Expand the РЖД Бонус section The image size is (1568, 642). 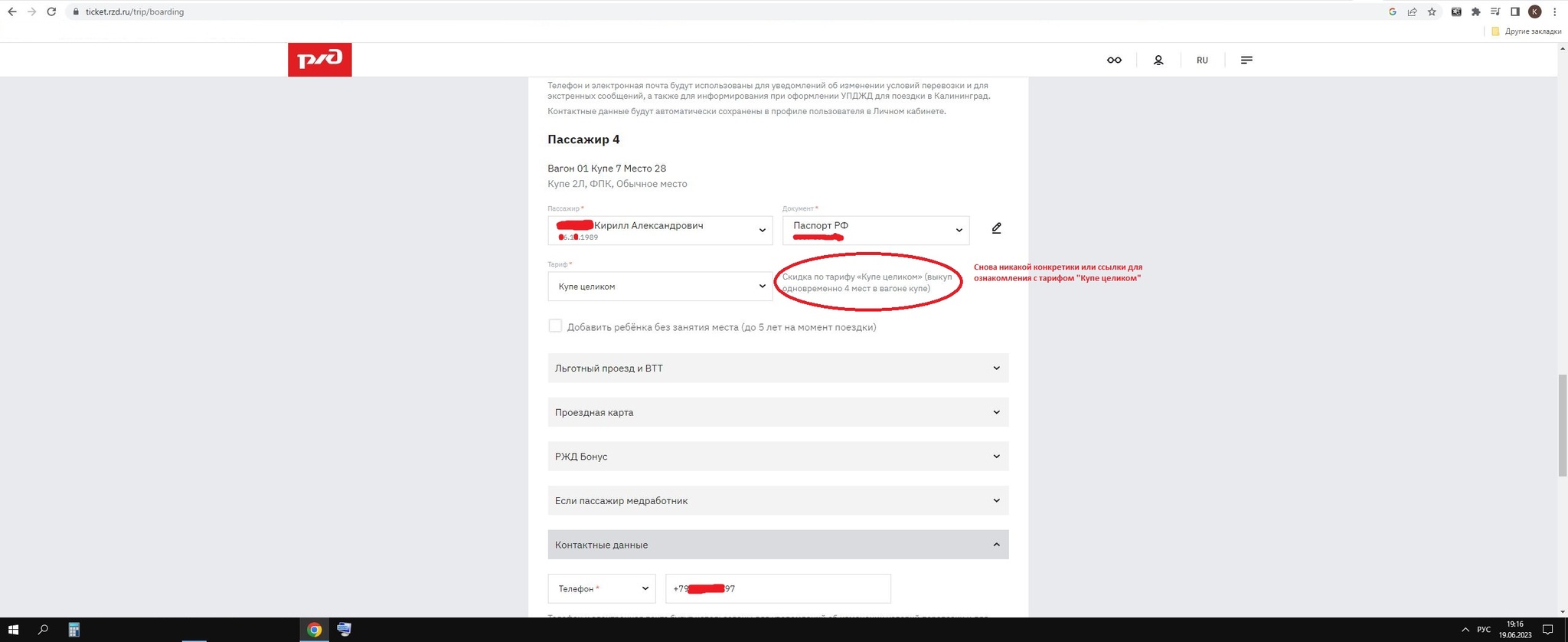tap(778, 457)
